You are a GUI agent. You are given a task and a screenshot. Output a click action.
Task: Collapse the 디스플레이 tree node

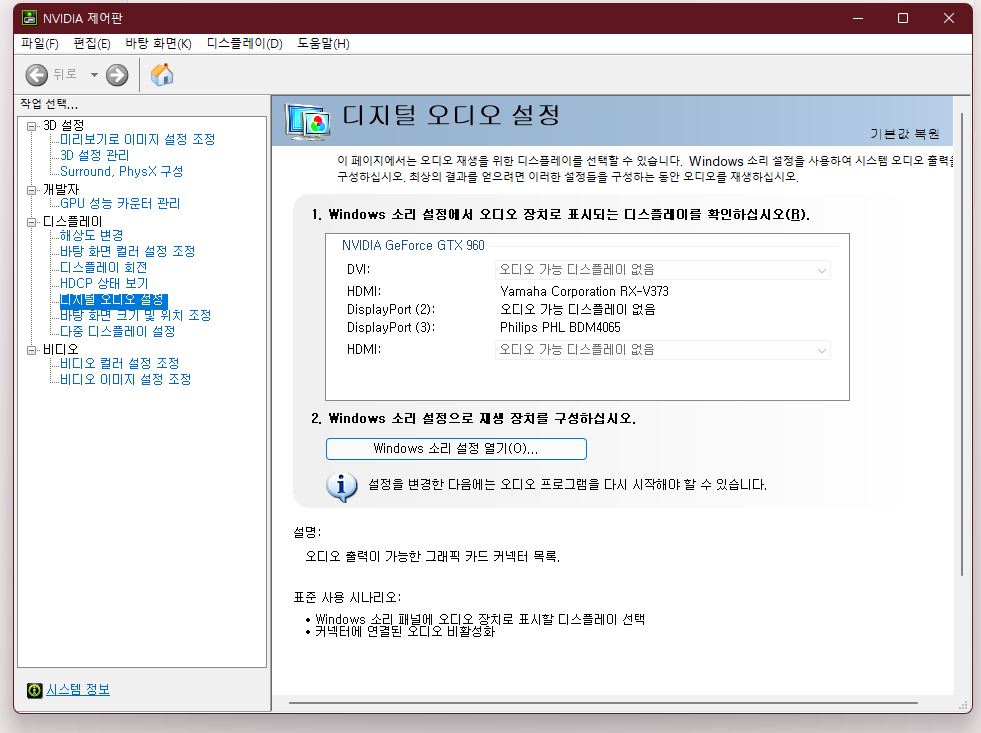coord(31,222)
